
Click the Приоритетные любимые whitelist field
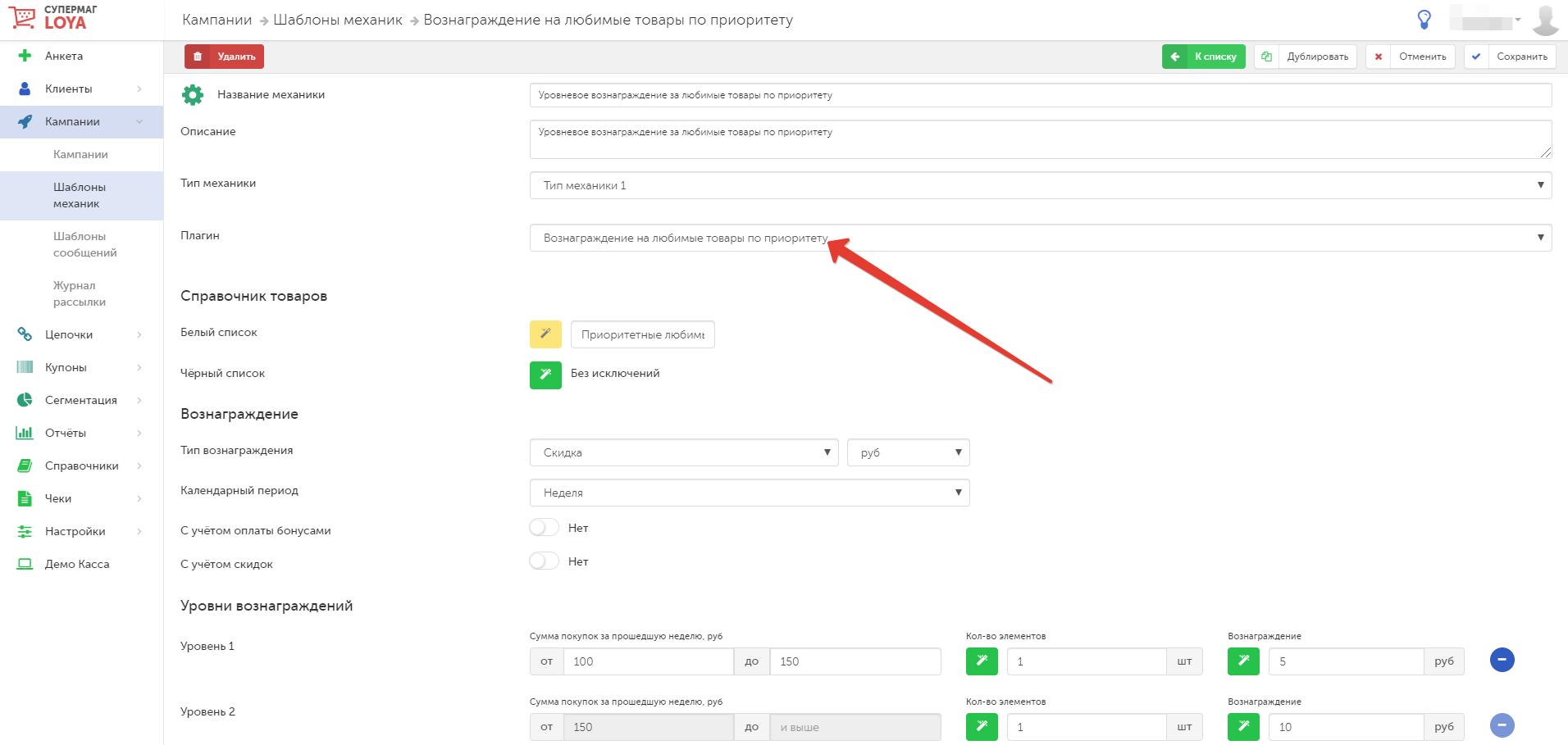[643, 334]
